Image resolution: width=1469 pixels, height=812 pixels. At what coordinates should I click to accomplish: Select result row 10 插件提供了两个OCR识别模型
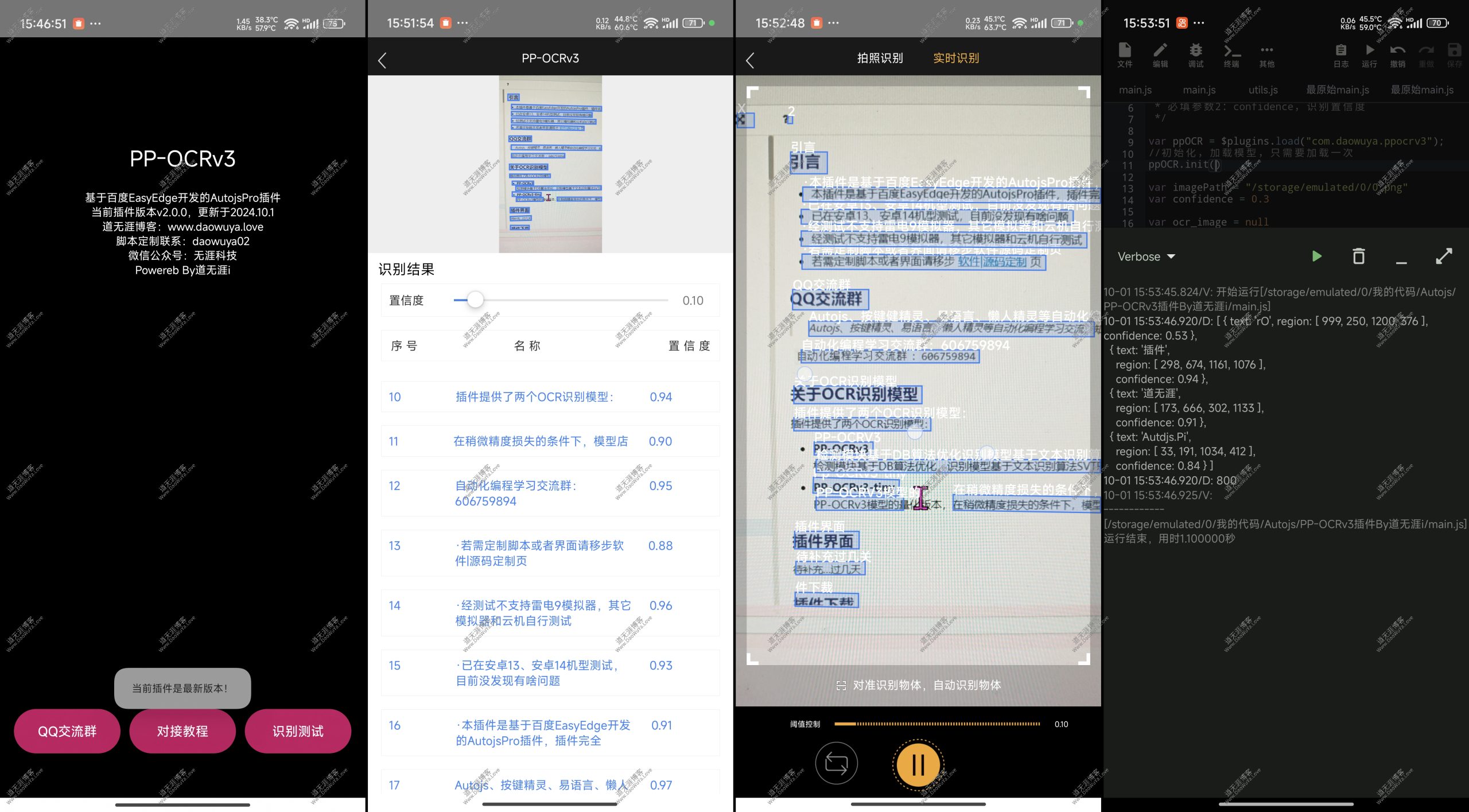(x=550, y=397)
